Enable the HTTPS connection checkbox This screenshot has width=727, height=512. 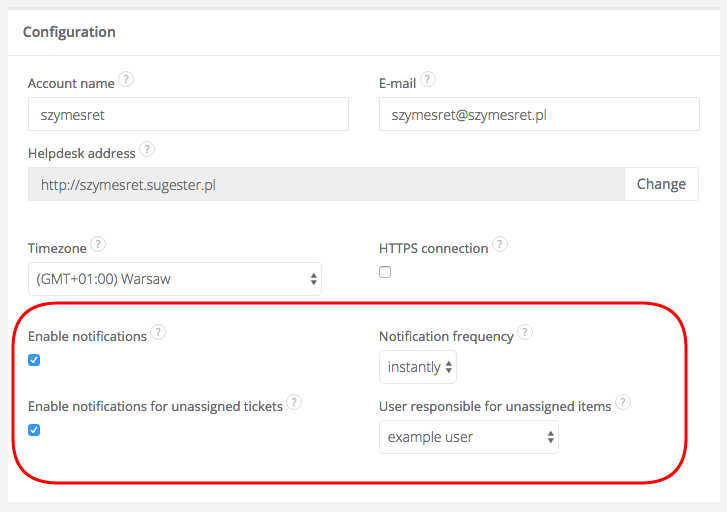tap(385, 272)
